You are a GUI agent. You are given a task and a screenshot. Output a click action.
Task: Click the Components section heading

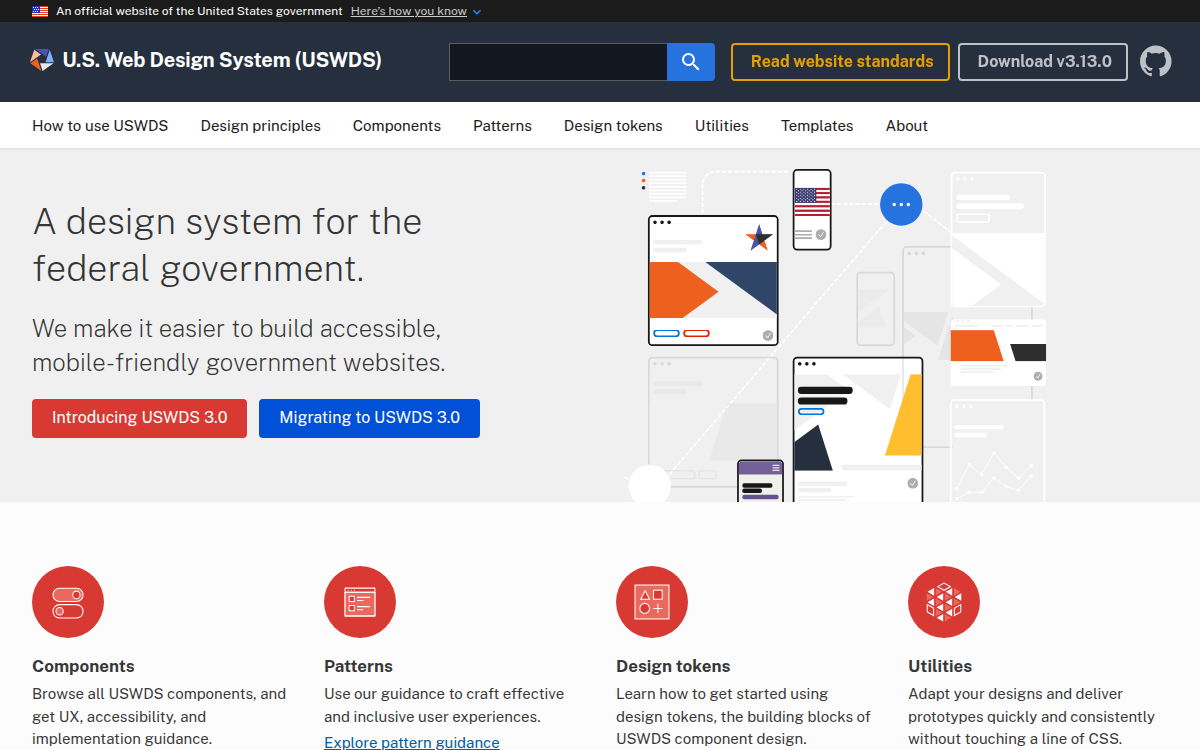point(83,666)
